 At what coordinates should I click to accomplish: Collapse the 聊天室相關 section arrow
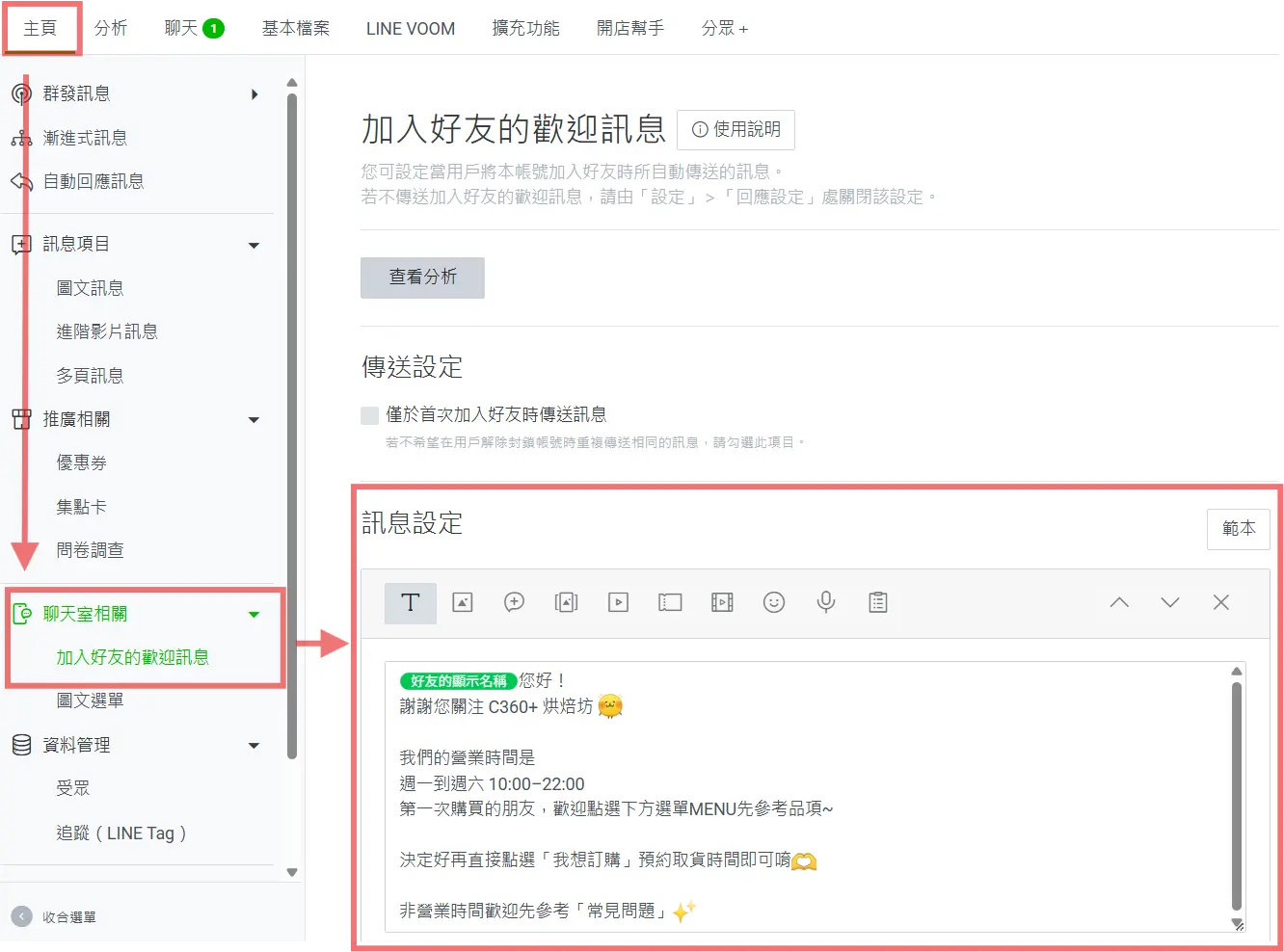pyautogui.click(x=254, y=615)
